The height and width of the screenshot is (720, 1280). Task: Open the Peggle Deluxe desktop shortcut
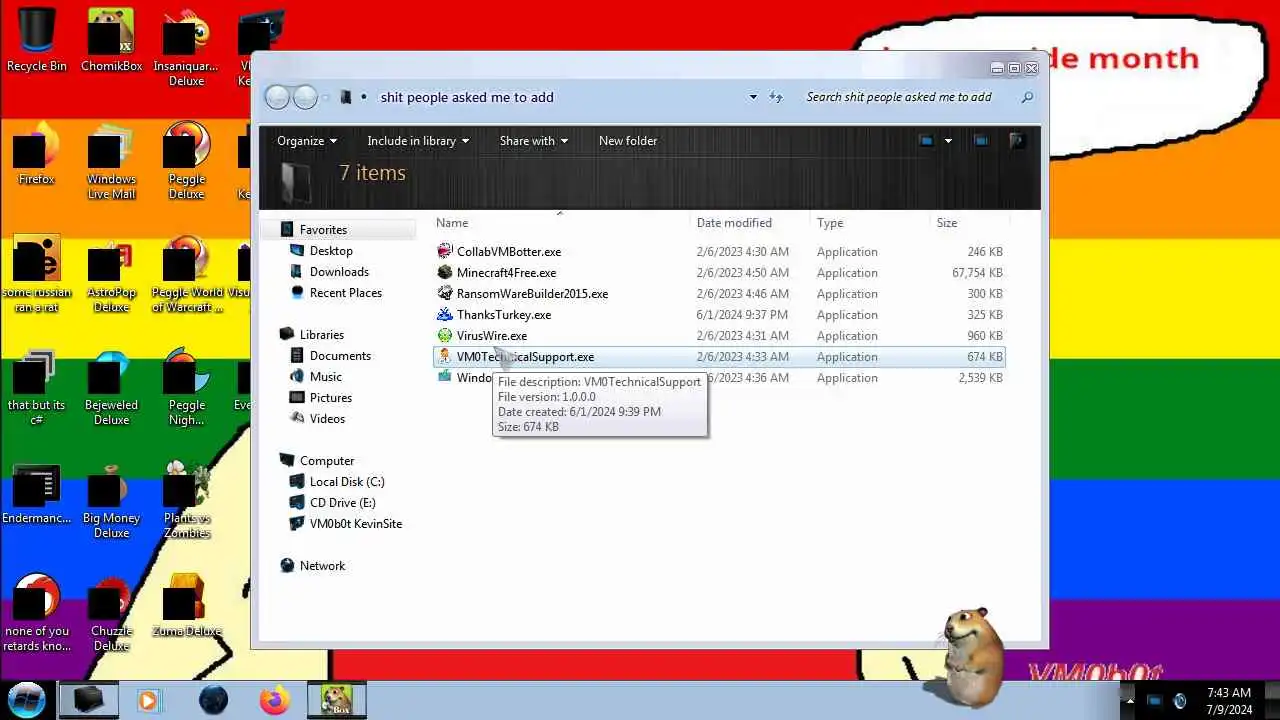click(186, 161)
